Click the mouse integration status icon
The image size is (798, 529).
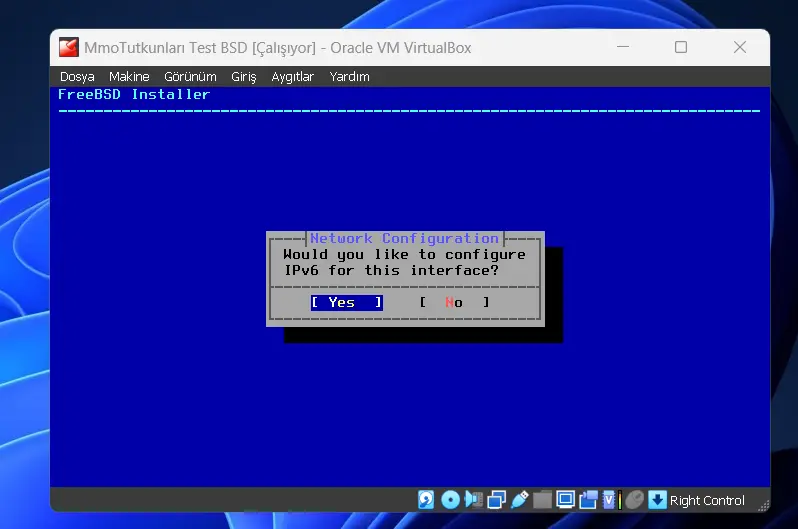point(635,500)
